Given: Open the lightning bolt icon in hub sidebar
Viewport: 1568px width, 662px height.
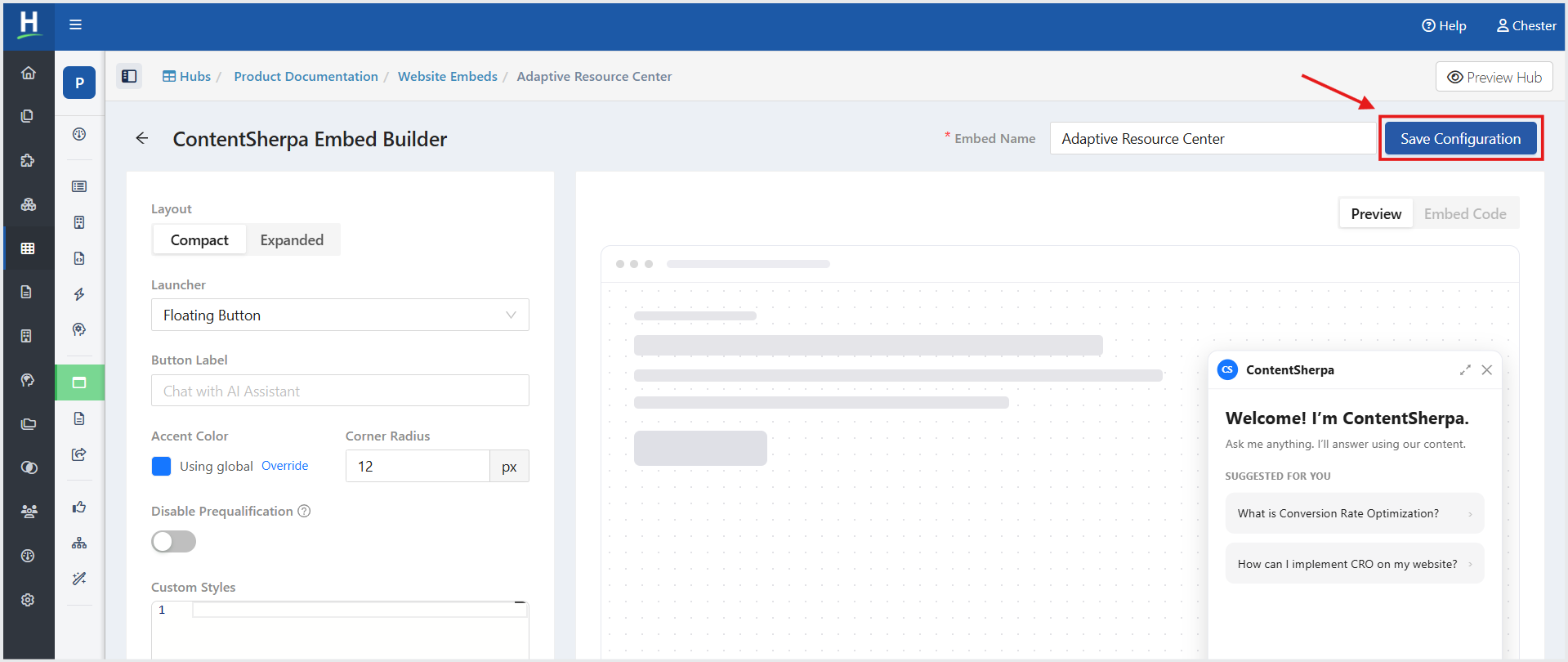Looking at the screenshot, I should [79, 294].
